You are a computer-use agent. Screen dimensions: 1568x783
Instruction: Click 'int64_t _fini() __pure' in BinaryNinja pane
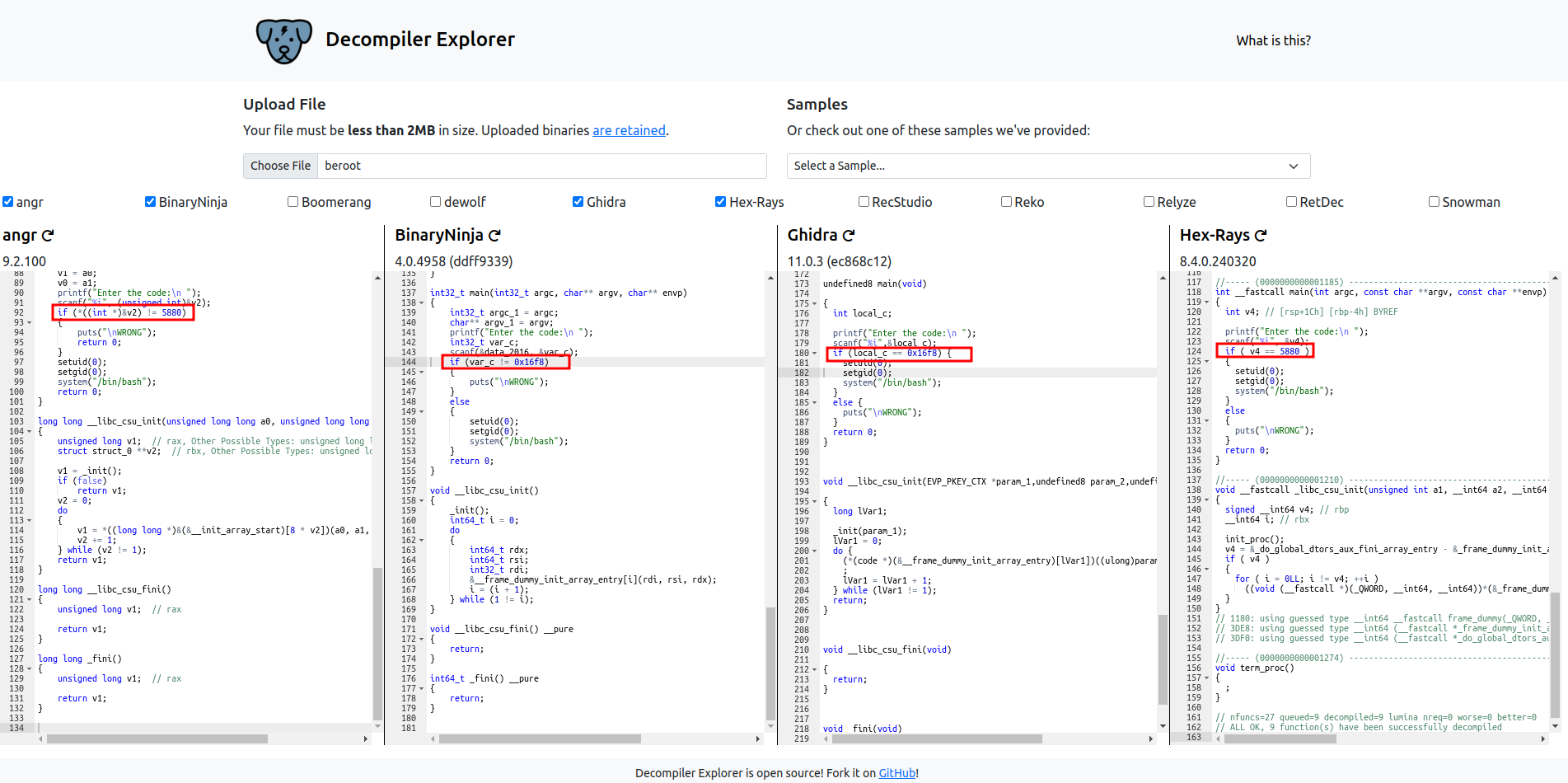484,678
